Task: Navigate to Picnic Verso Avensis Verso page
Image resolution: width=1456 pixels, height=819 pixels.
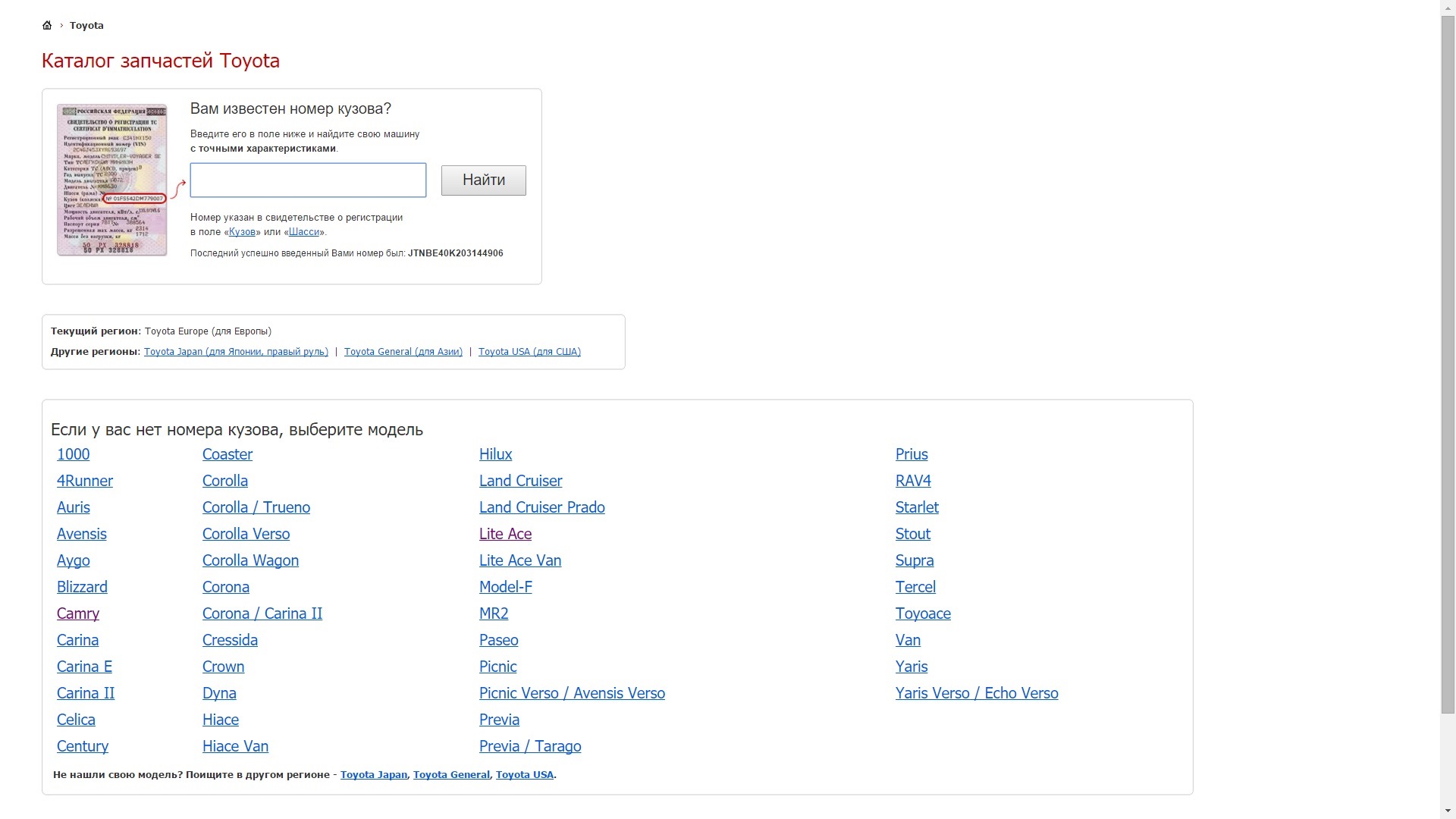Action: (572, 694)
